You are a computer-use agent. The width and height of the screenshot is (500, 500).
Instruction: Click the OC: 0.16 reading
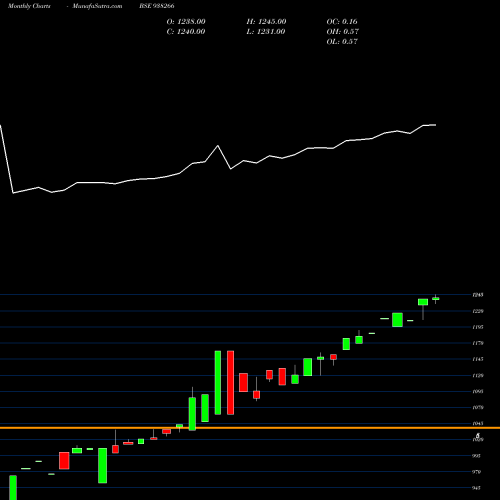click(342, 21)
